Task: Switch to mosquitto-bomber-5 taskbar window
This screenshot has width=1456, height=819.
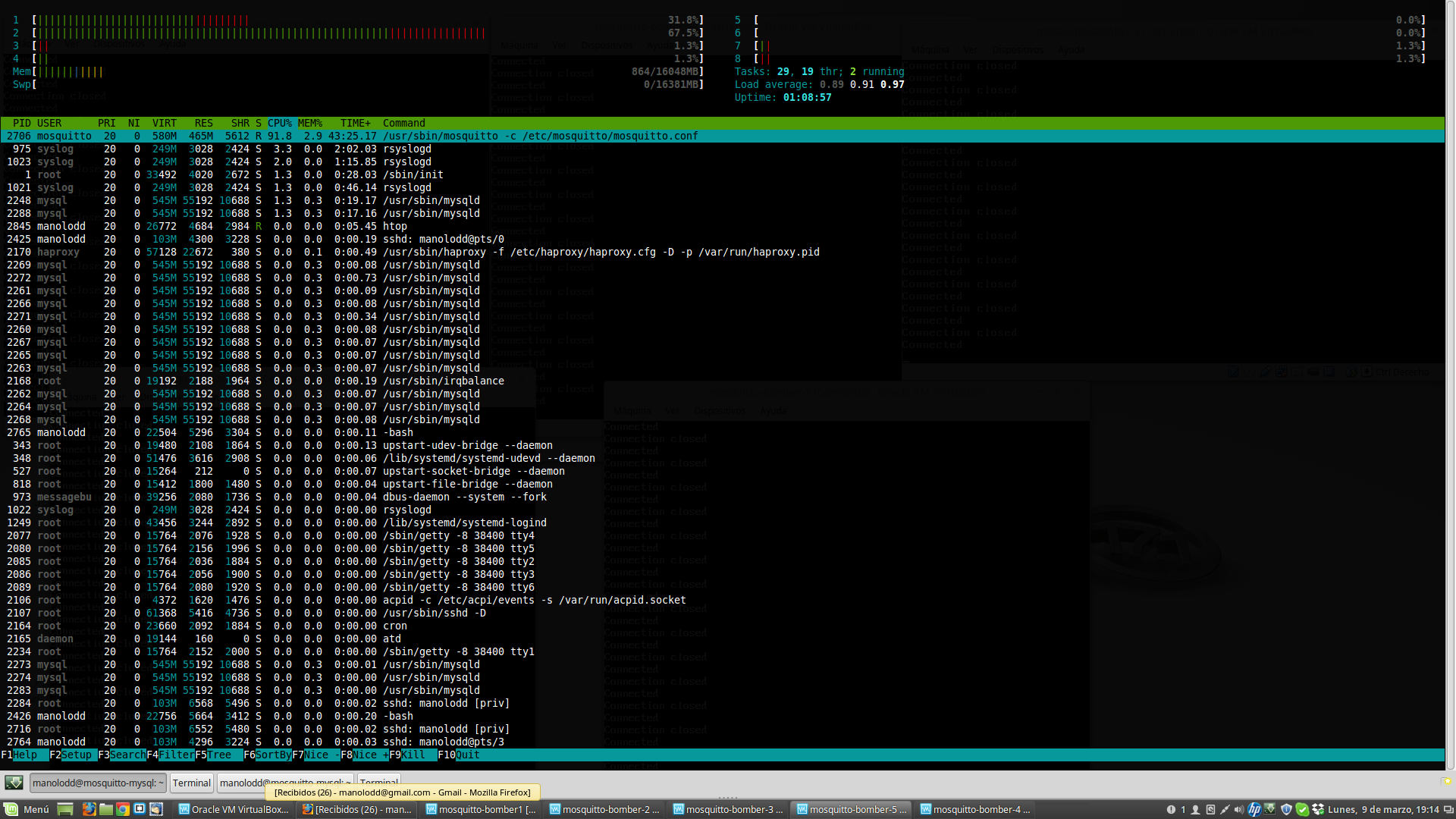Action: click(x=852, y=809)
